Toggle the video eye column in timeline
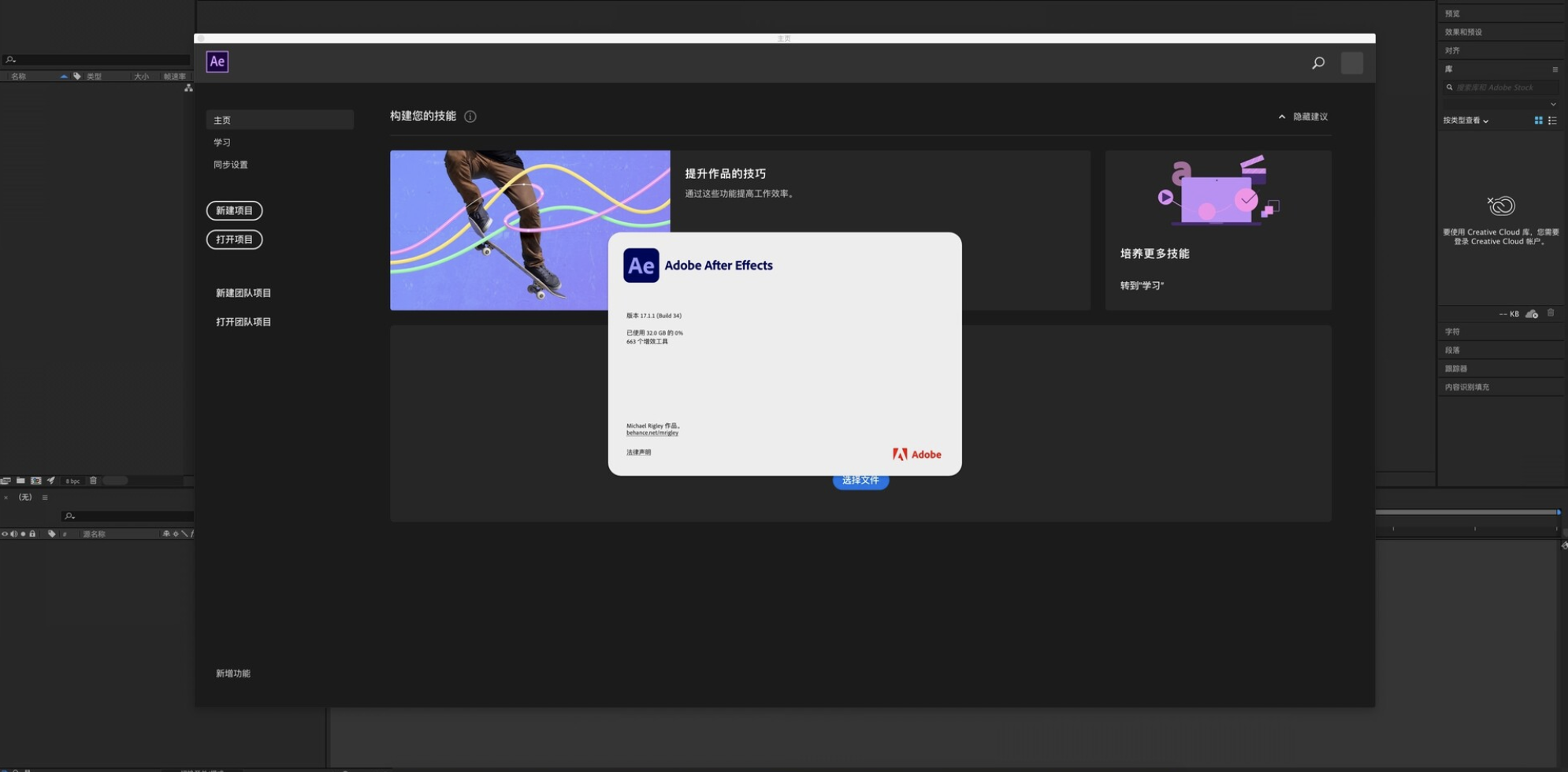Viewport: 1568px width, 772px height. 5,534
